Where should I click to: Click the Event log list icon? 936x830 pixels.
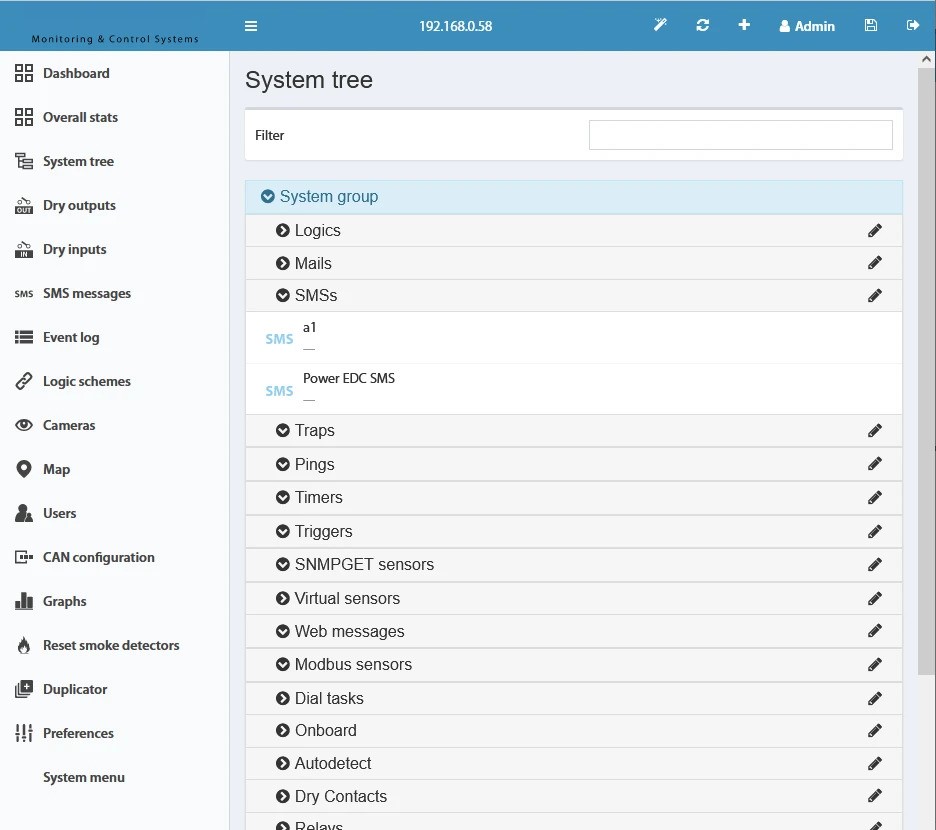pyautogui.click(x=24, y=337)
